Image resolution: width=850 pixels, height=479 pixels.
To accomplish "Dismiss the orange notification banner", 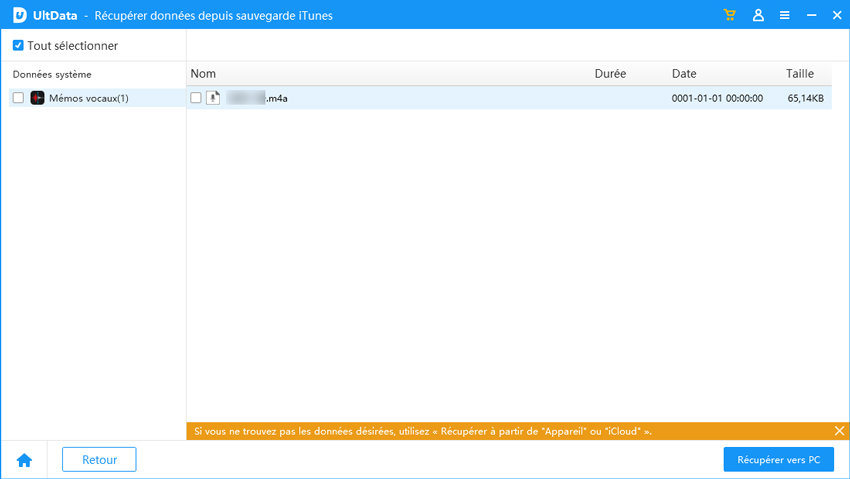I will [x=839, y=431].
